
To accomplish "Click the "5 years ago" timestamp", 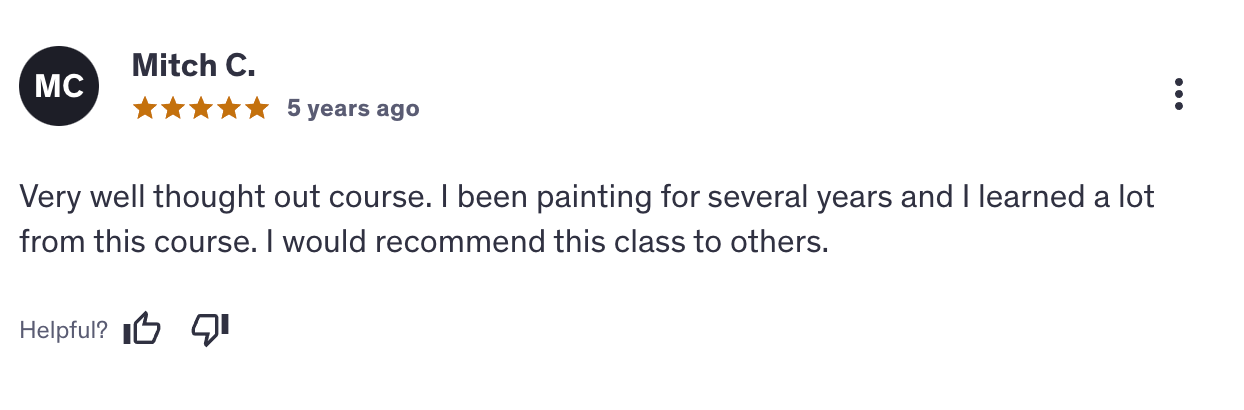I will pyautogui.click(x=353, y=108).
